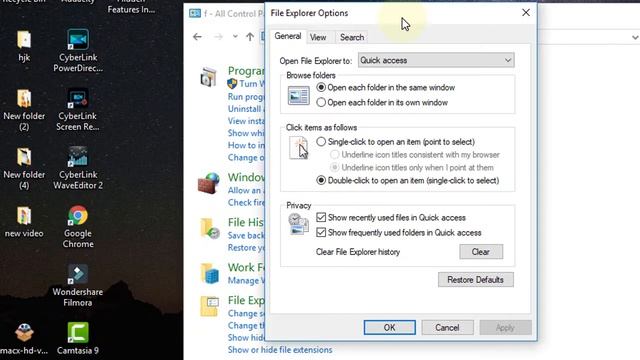The image size is (640, 360).
Task: Click OK in File Explorer Options
Action: [x=389, y=327]
